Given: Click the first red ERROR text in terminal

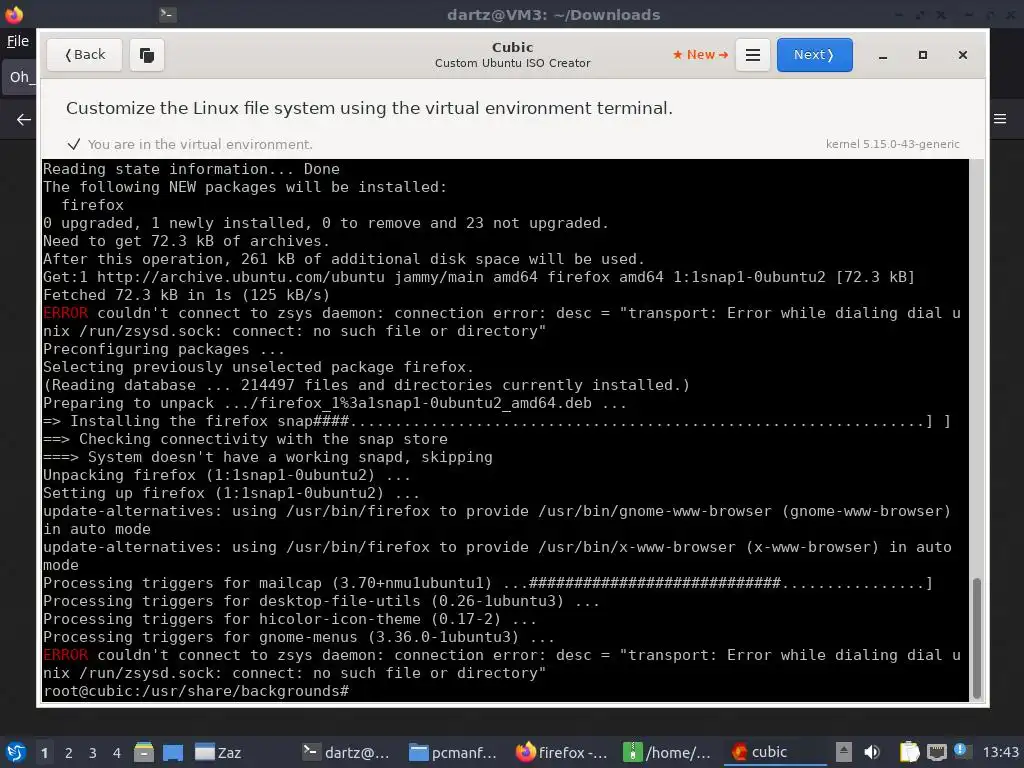Looking at the screenshot, I should coord(65,313).
